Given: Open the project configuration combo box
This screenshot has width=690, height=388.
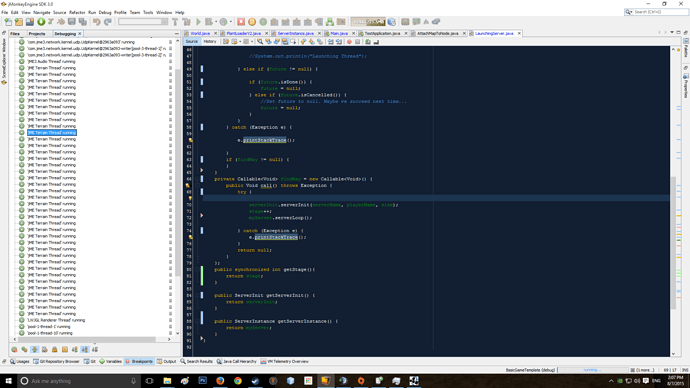Looking at the screenshot, I should click(x=143, y=22).
